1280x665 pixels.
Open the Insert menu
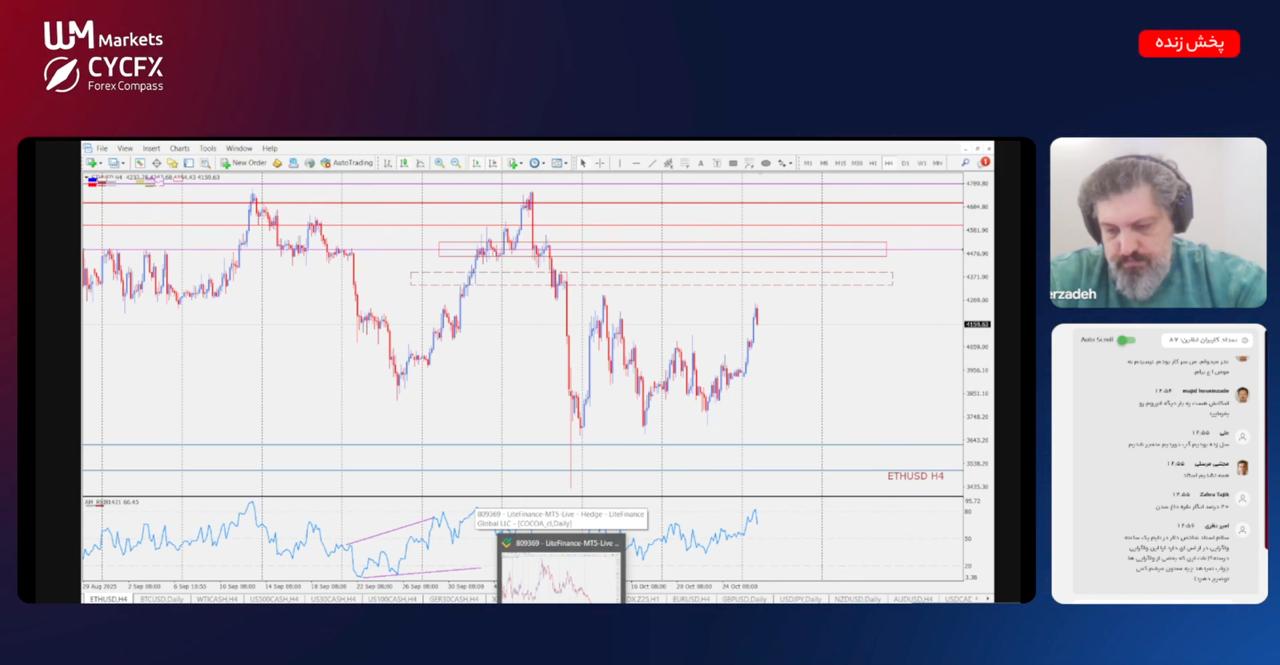(151, 148)
